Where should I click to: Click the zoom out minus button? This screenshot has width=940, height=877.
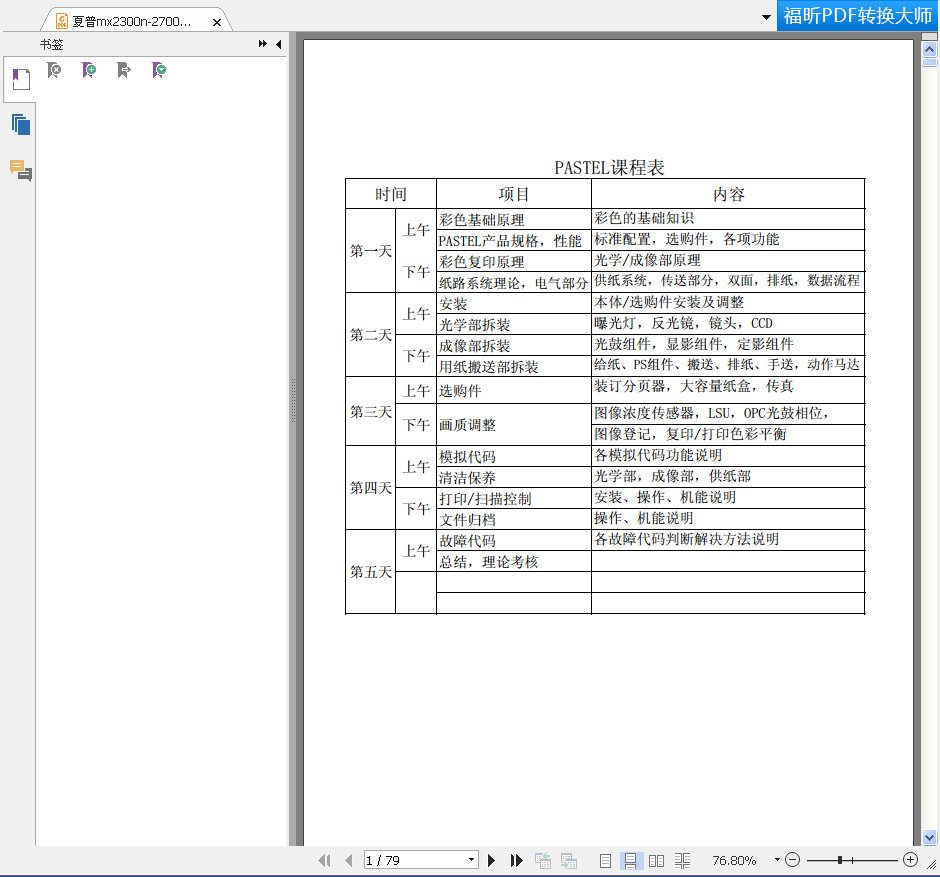pos(793,860)
